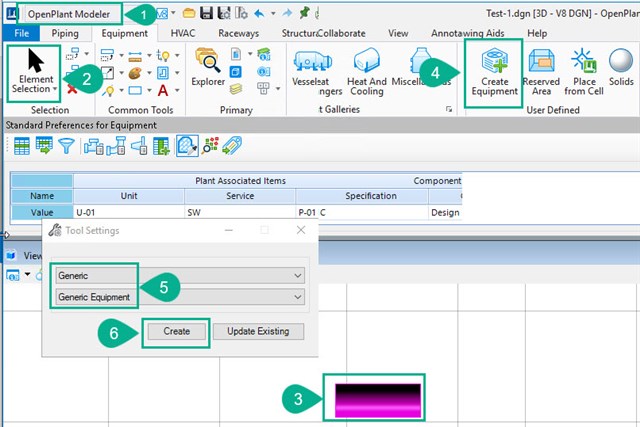The width and height of the screenshot is (640, 427).
Task: Click the Undo arrow icon
Action: click(x=259, y=13)
